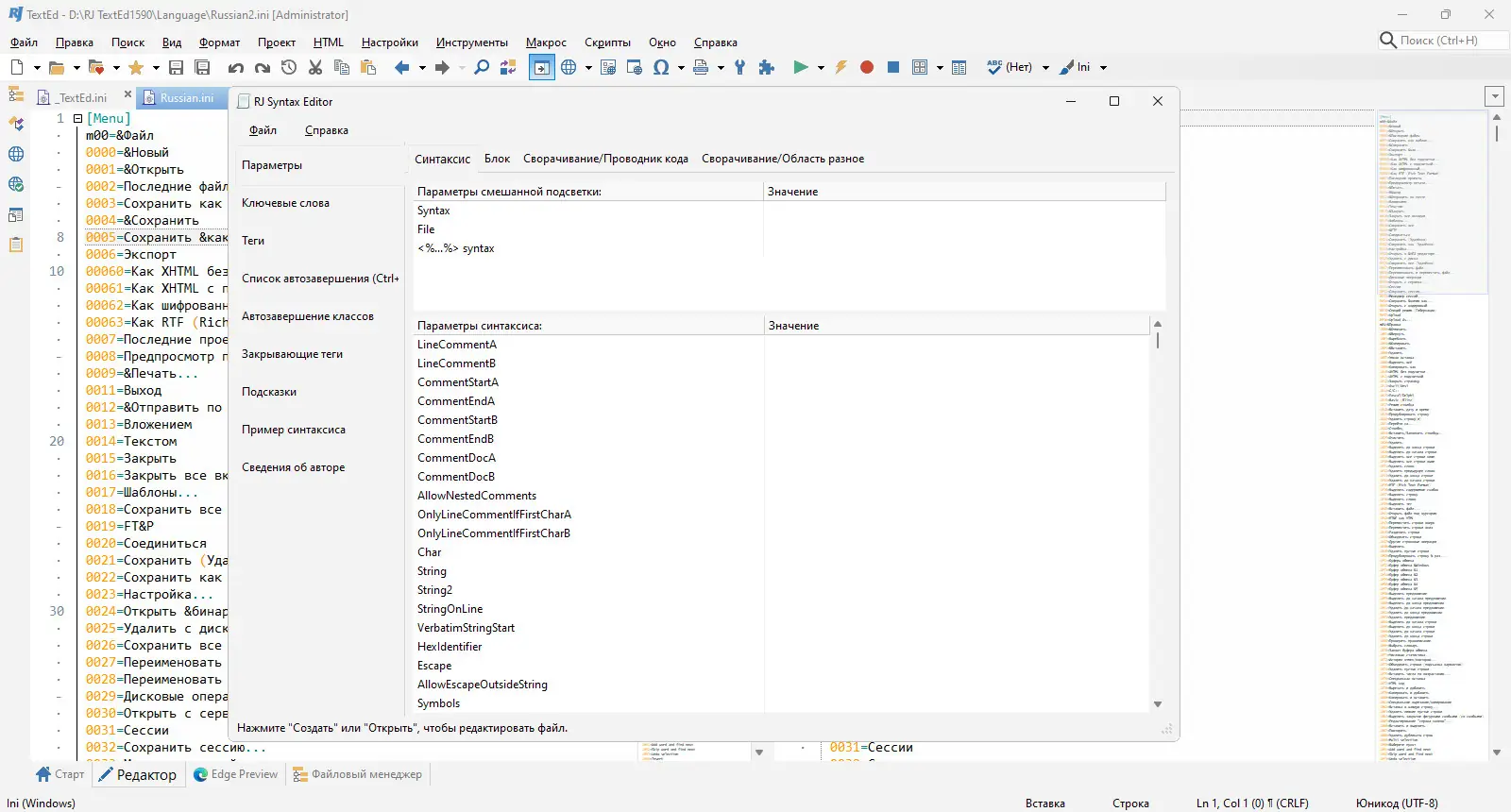Click the history clock icon
Screen dimensions: 1511x812
289,67
